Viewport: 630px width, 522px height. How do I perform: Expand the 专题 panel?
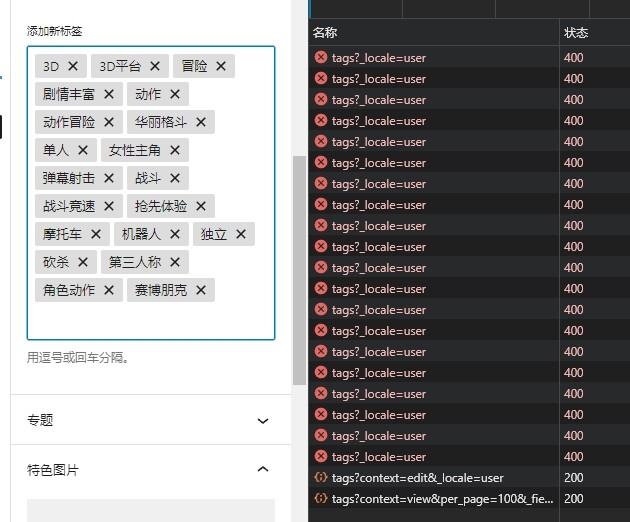262,421
